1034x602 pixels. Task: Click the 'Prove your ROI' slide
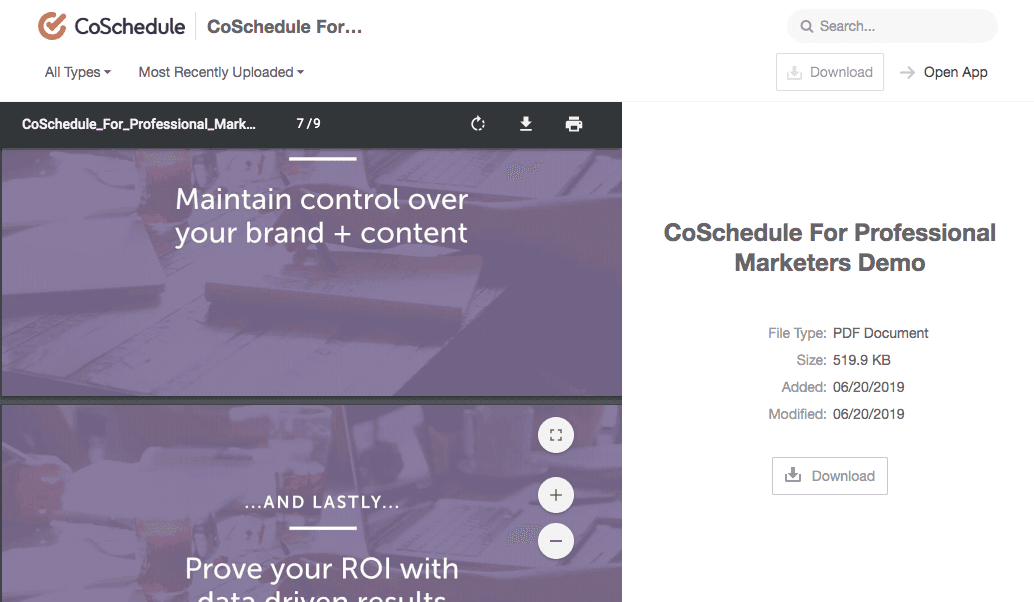tap(311, 504)
